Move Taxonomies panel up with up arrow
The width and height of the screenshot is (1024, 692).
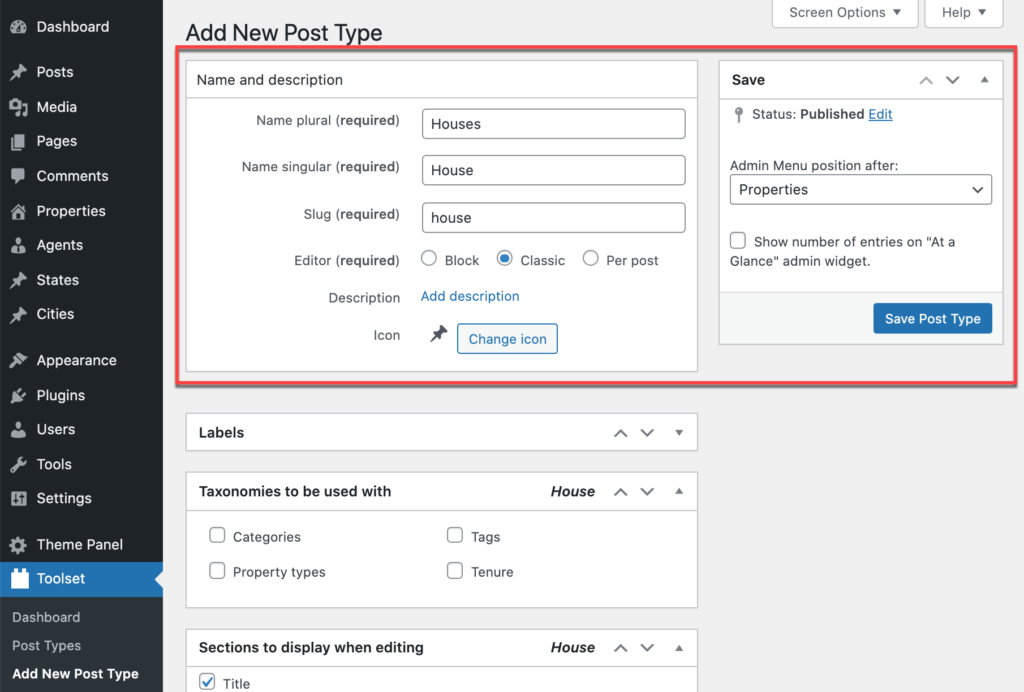click(620, 492)
